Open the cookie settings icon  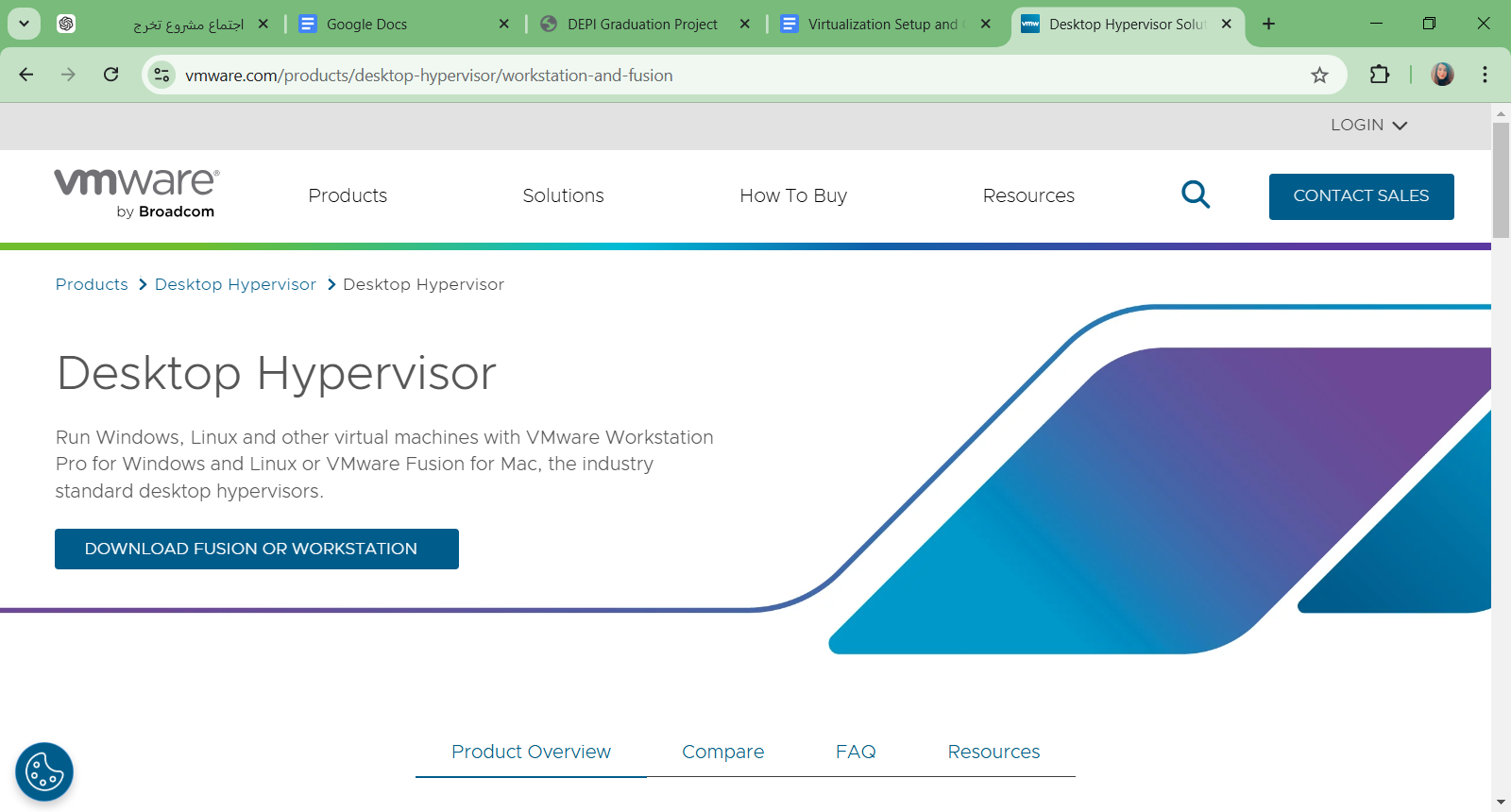tap(44, 771)
